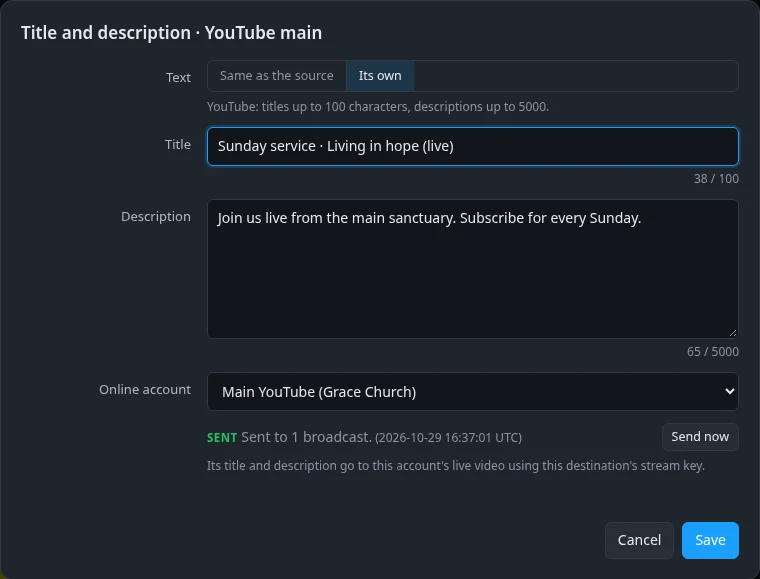Image resolution: width=760 pixels, height=579 pixels.
Task: Click the YouTube character limits hint text
Action: pos(378,107)
